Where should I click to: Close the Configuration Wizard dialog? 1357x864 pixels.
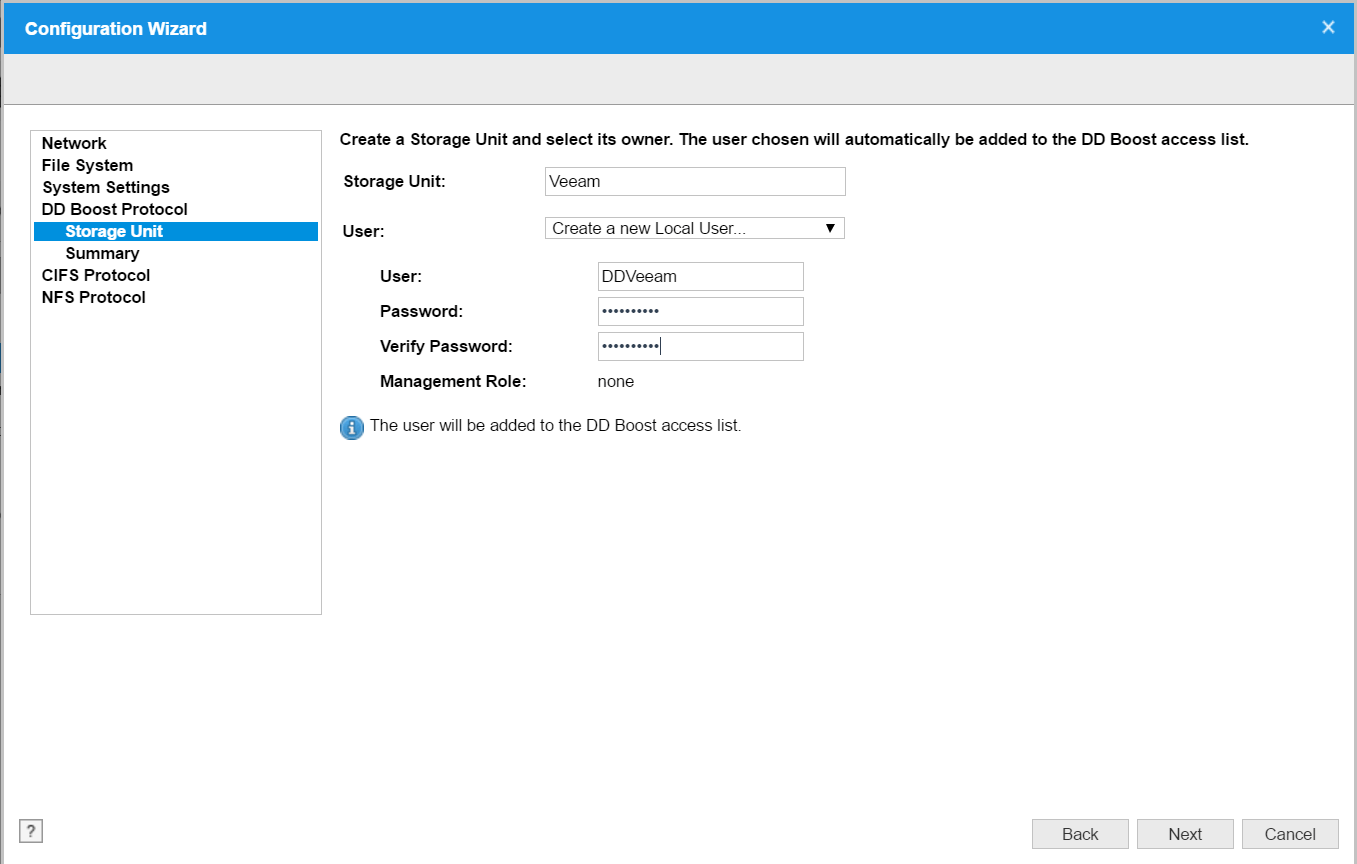tap(1328, 27)
